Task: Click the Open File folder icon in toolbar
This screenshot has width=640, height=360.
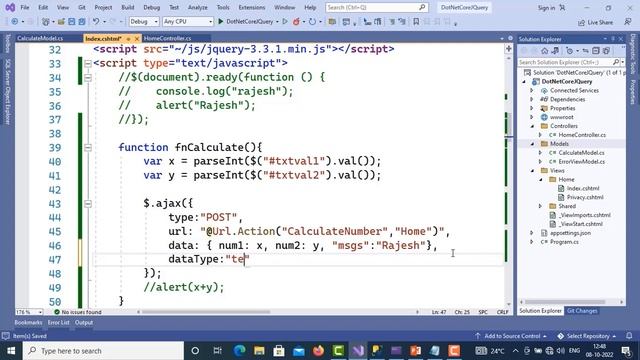Action: [x=61, y=22]
